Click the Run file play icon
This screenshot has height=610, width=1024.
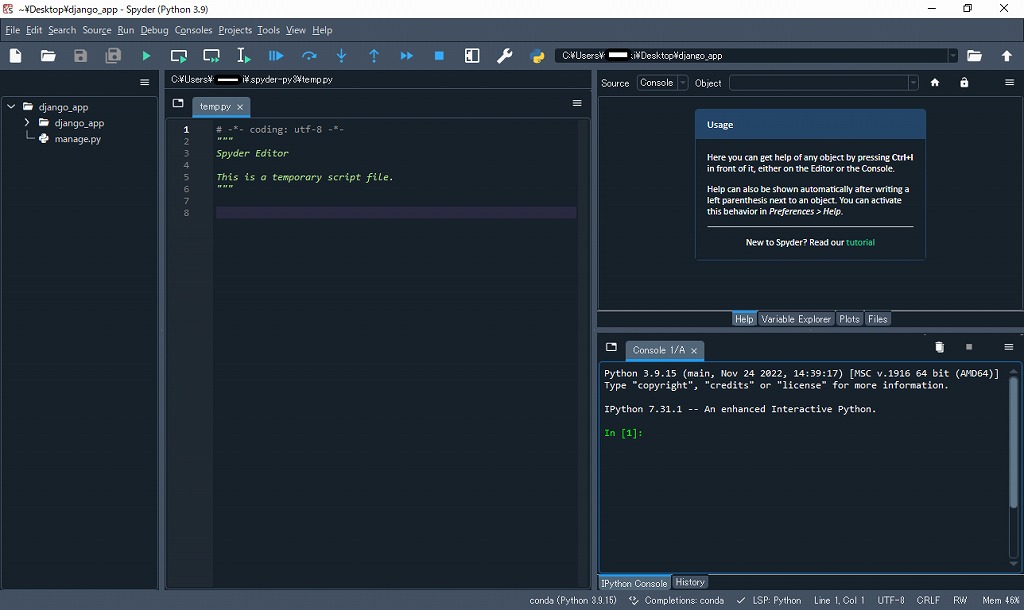pos(146,56)
